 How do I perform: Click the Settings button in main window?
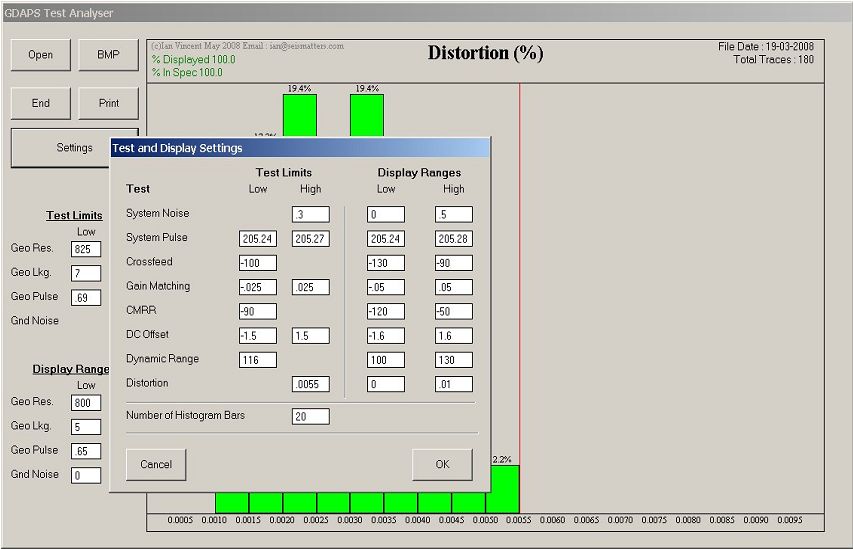(x=75, y=148)
